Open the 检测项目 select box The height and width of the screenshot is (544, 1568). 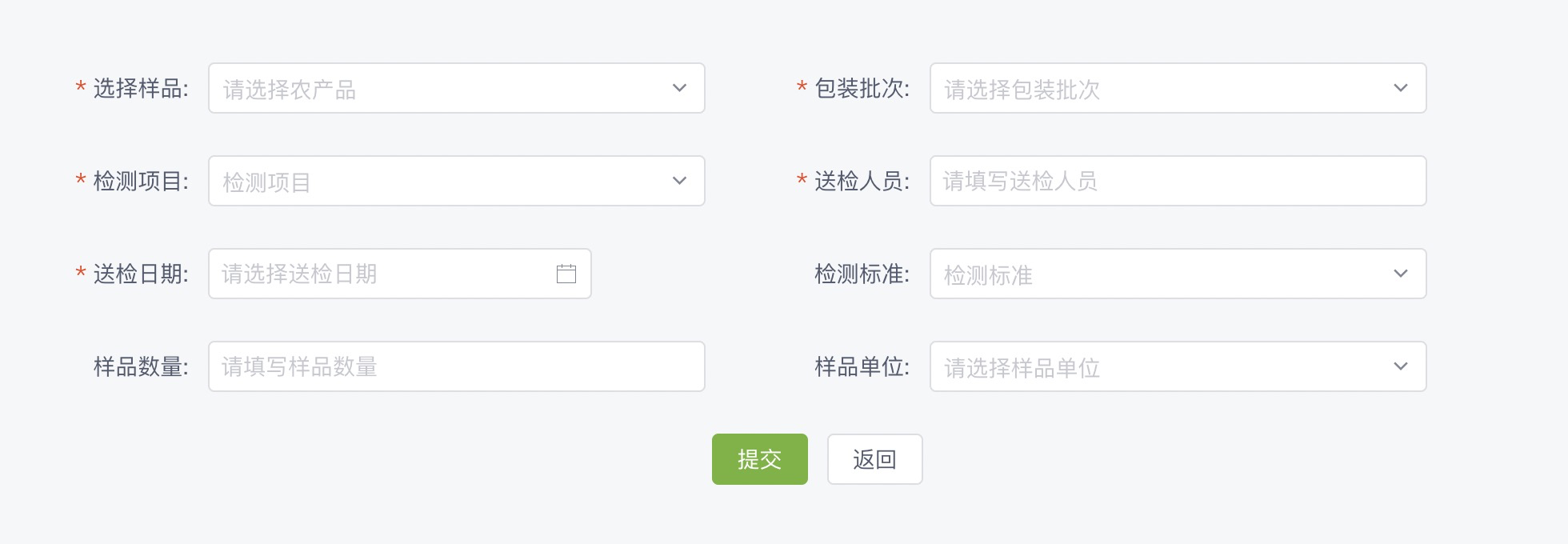pos(456,181)
